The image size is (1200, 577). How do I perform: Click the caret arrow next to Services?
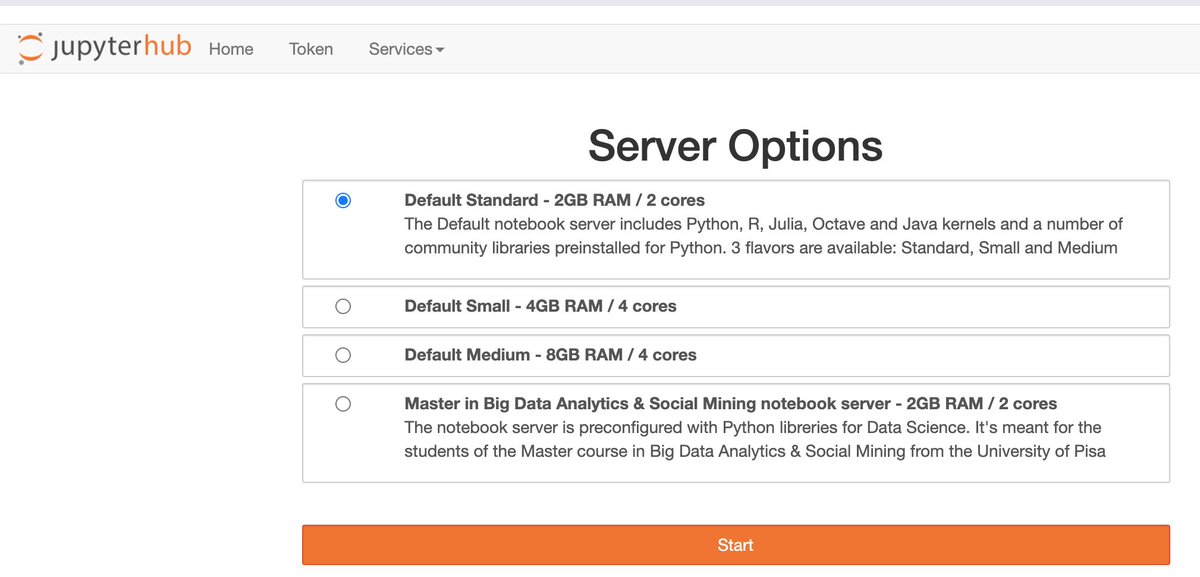[440, 50]
